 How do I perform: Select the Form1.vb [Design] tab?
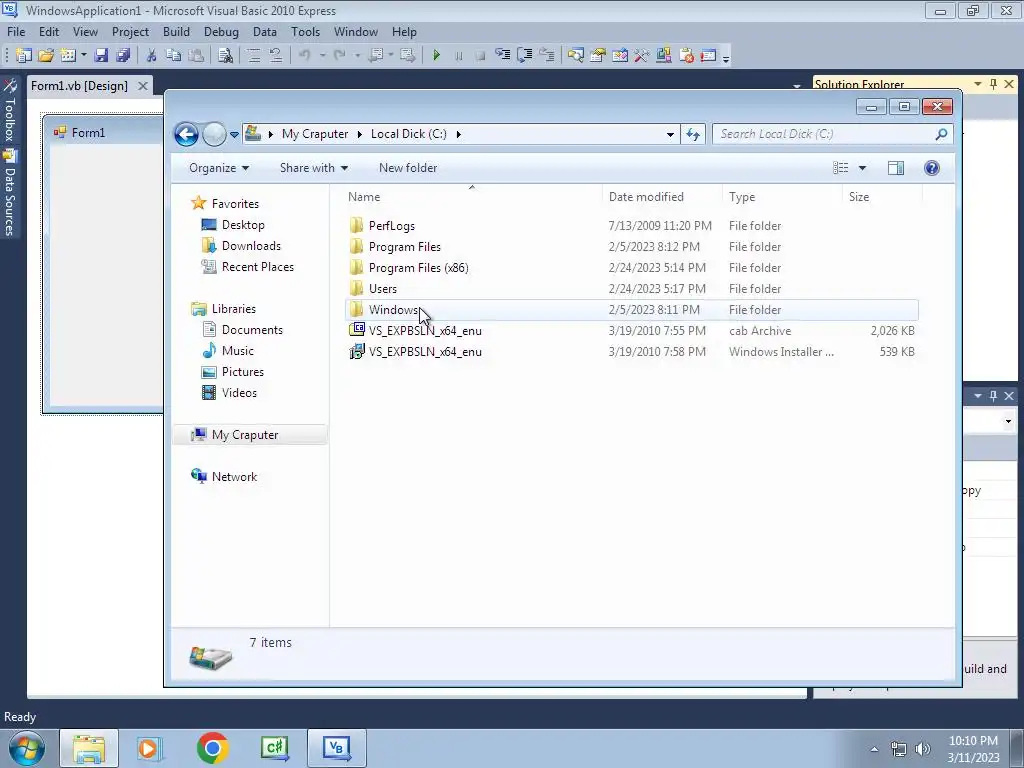(80, 86)
